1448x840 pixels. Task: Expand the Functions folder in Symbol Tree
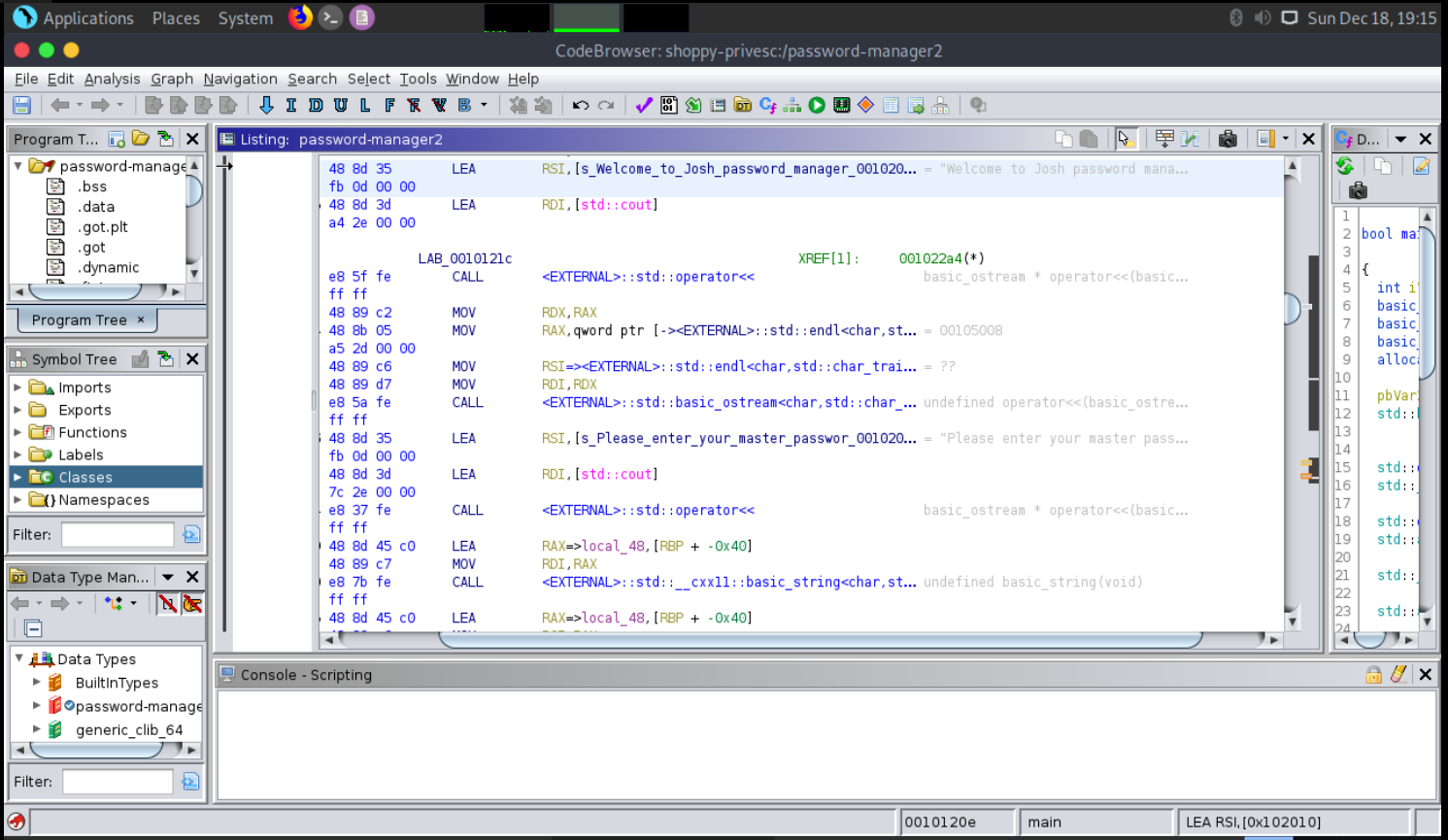[17, 432]
